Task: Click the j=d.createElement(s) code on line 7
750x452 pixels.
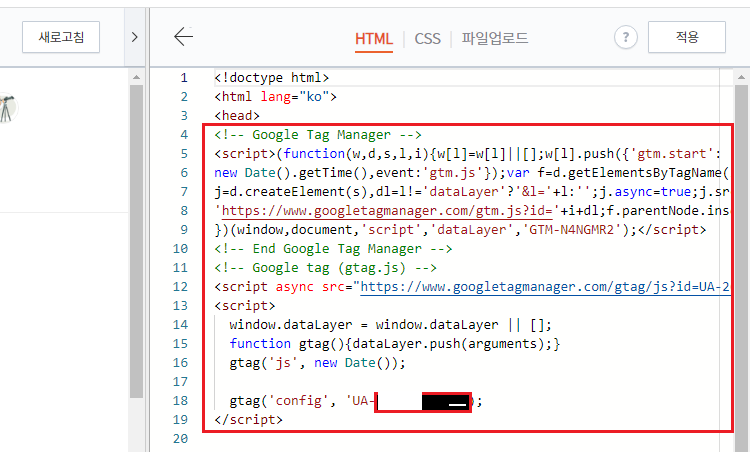Action: (x=291, y=192)
